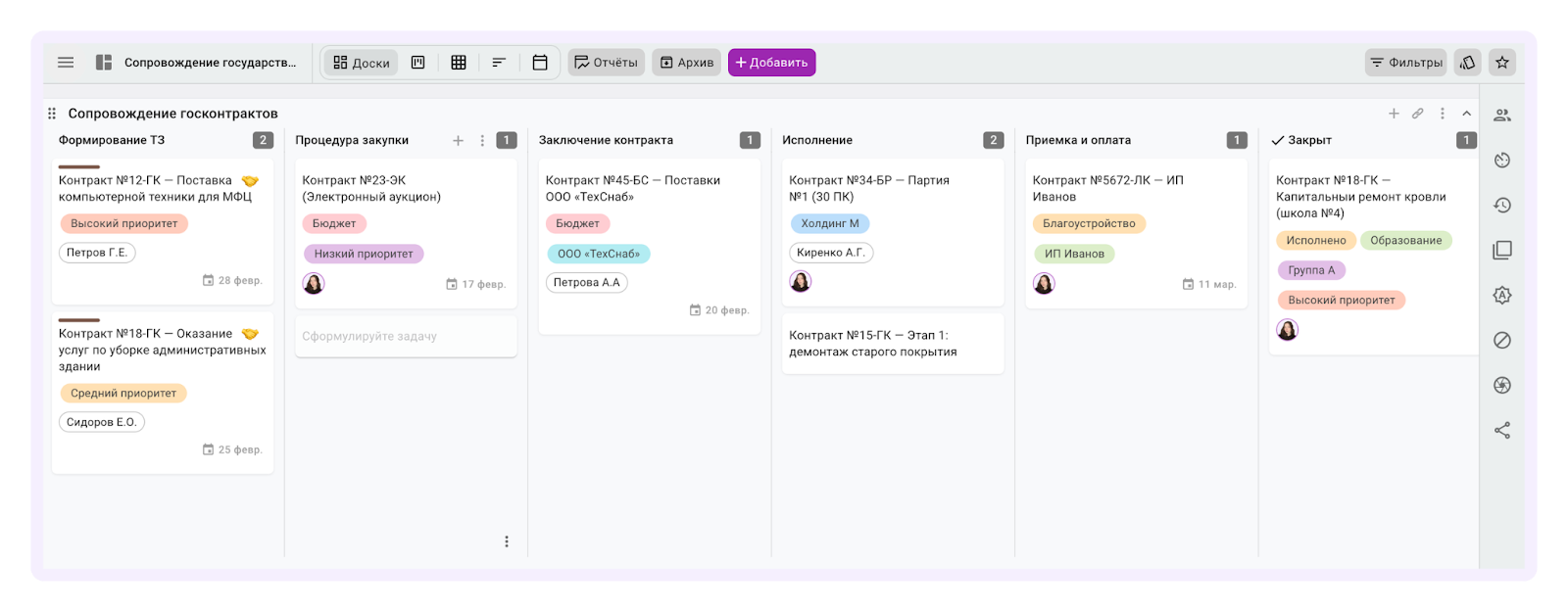Image resolution: width=1568 pixels, height=612 pixels.
Task: Click the Сформулируйте задачу input field
Action: pyautogui.click(x=406, y=336)
